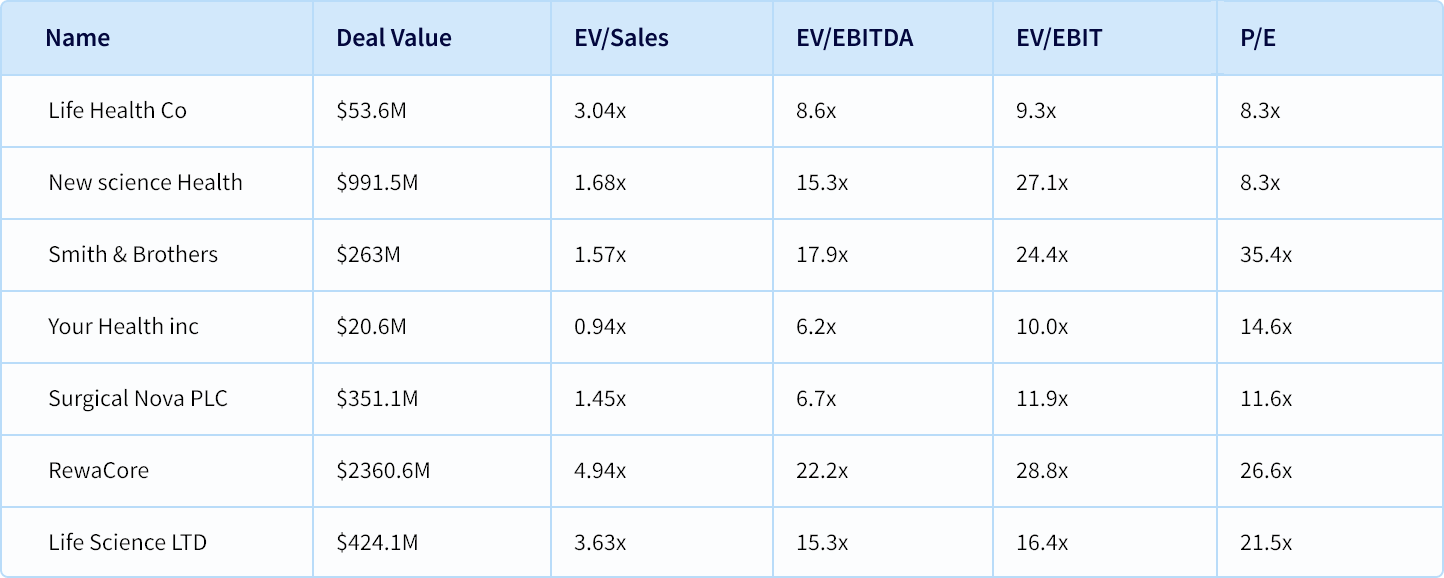This screenshot has width=1444, height=578.
Task: Open the Your Health inc entry
Action: (123, 326)
